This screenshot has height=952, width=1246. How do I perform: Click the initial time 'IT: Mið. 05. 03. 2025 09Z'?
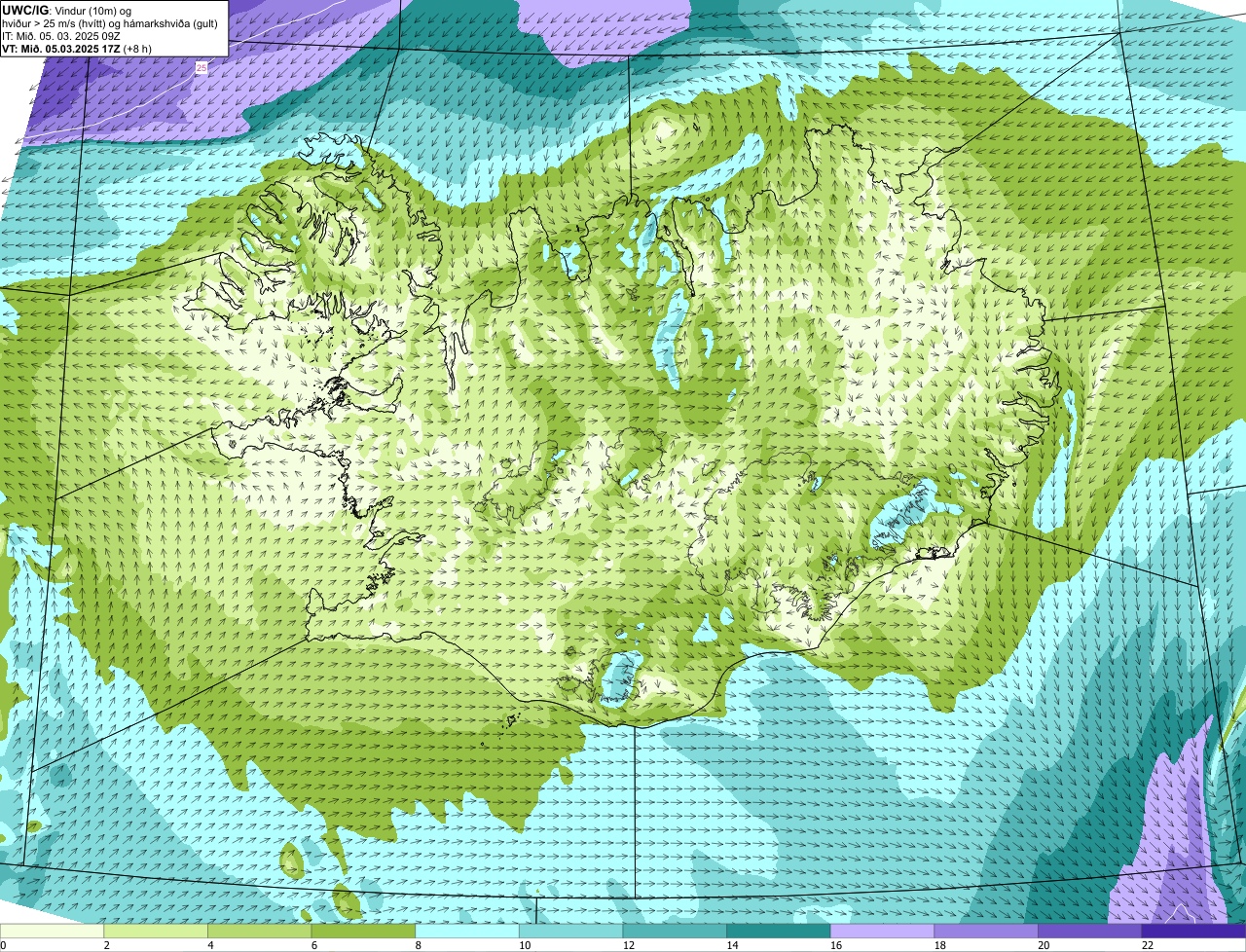[x=61, y=36]
